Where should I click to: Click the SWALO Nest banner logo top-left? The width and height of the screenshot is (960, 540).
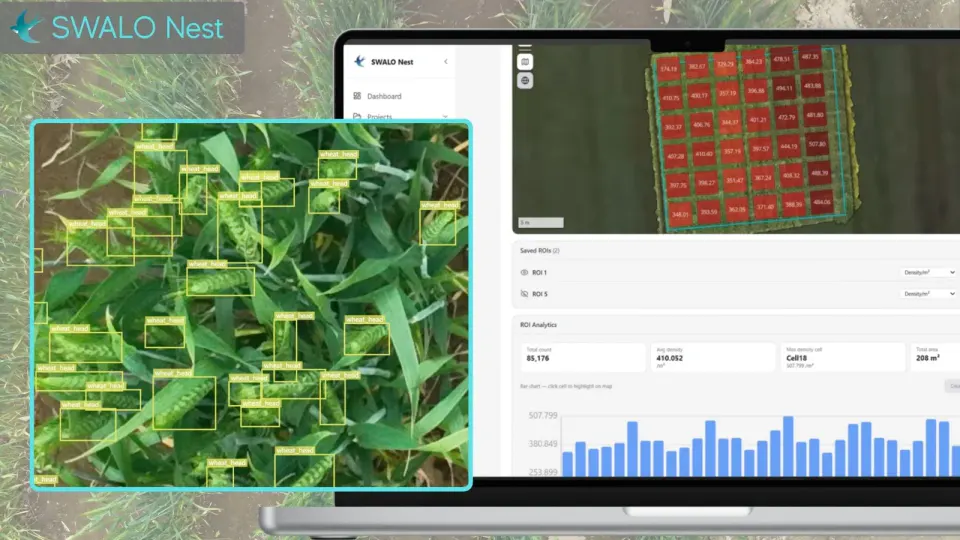point(121,28)
